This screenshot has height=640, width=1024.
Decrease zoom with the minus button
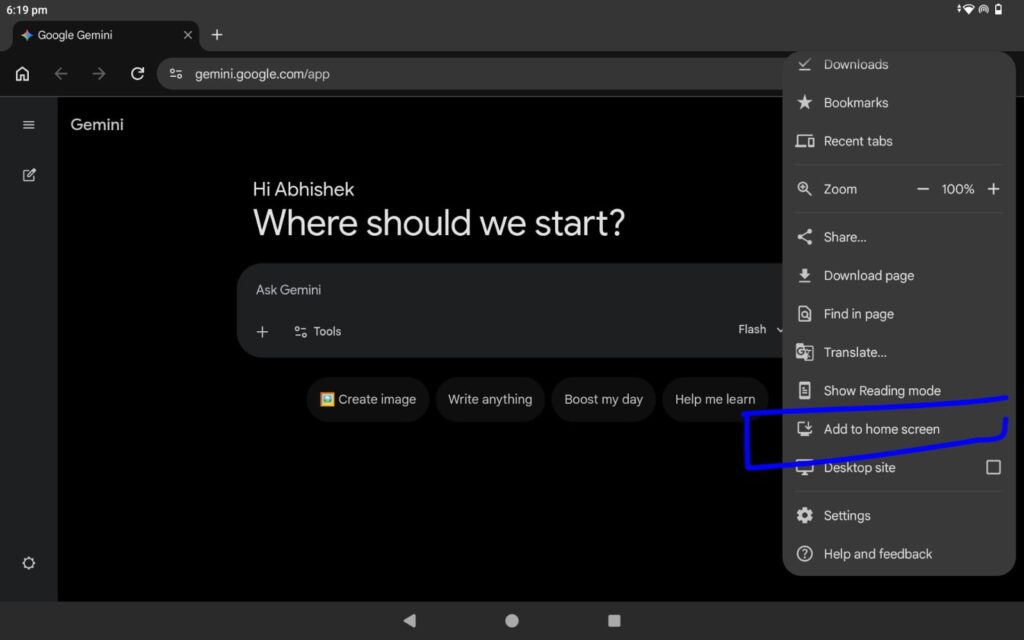[923, 189]
